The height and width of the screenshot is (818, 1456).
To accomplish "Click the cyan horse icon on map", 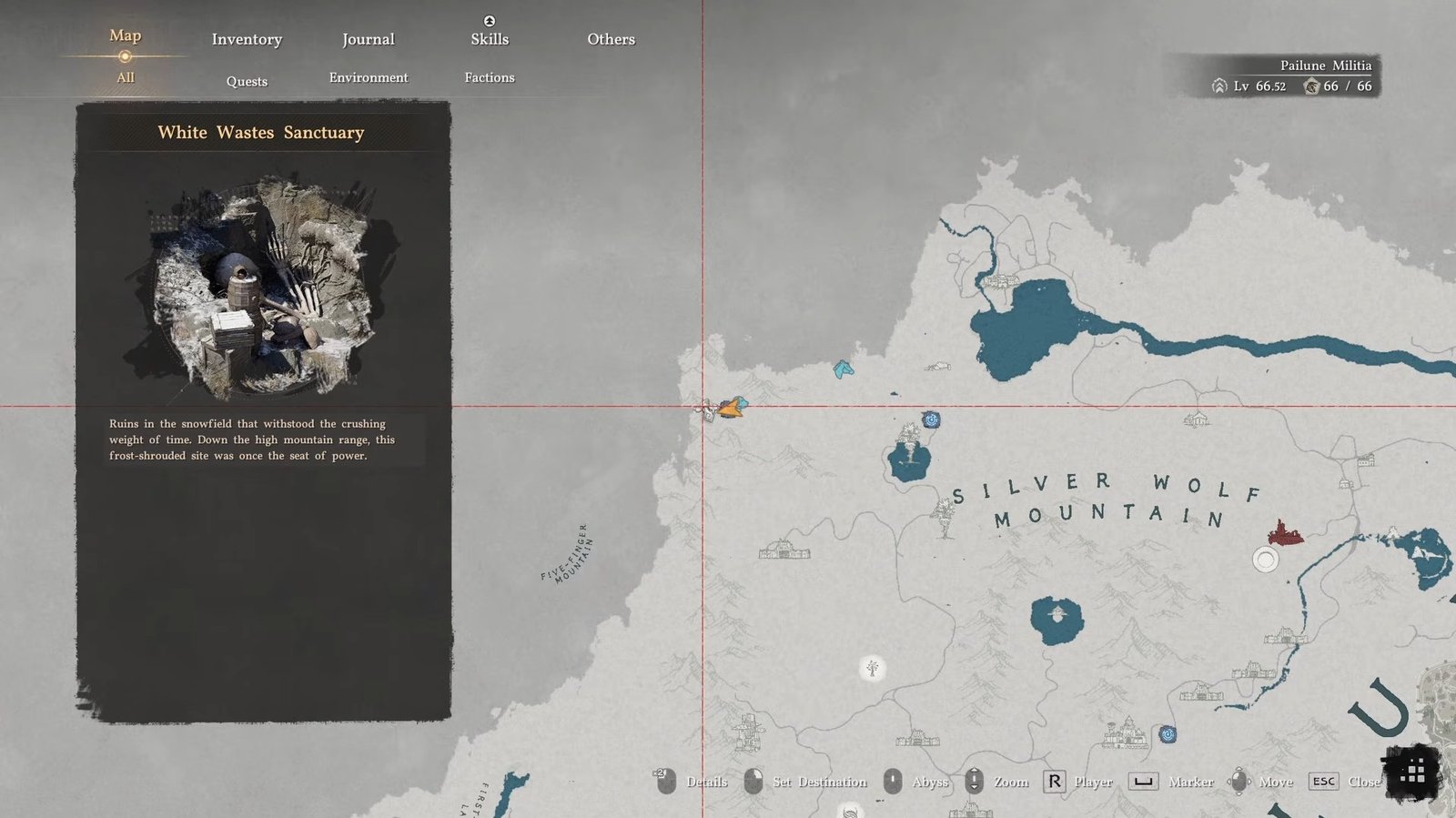I will coord(844,369).
